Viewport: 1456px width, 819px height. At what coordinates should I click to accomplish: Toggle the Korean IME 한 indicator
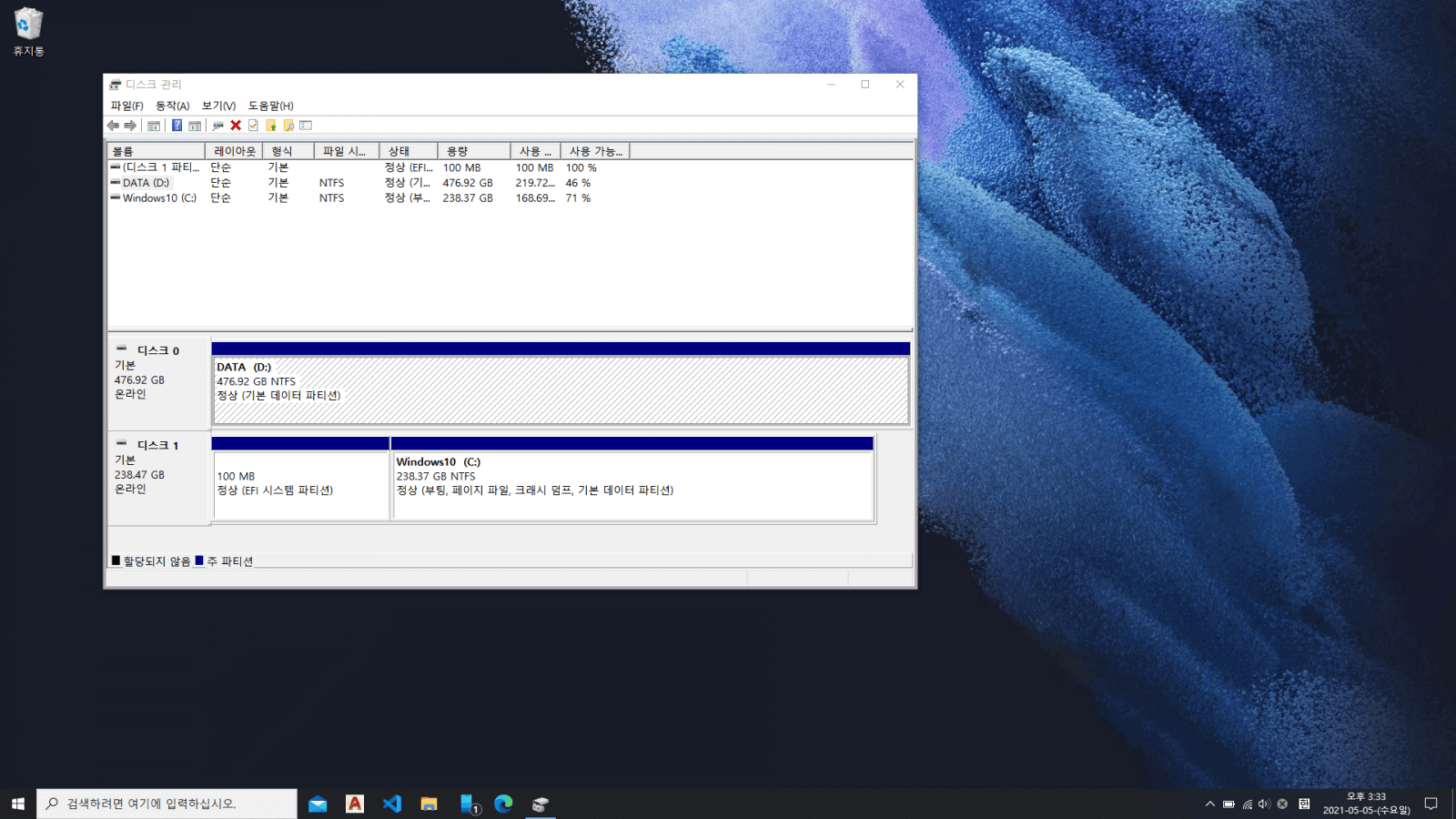click(x=1304, y=804)
